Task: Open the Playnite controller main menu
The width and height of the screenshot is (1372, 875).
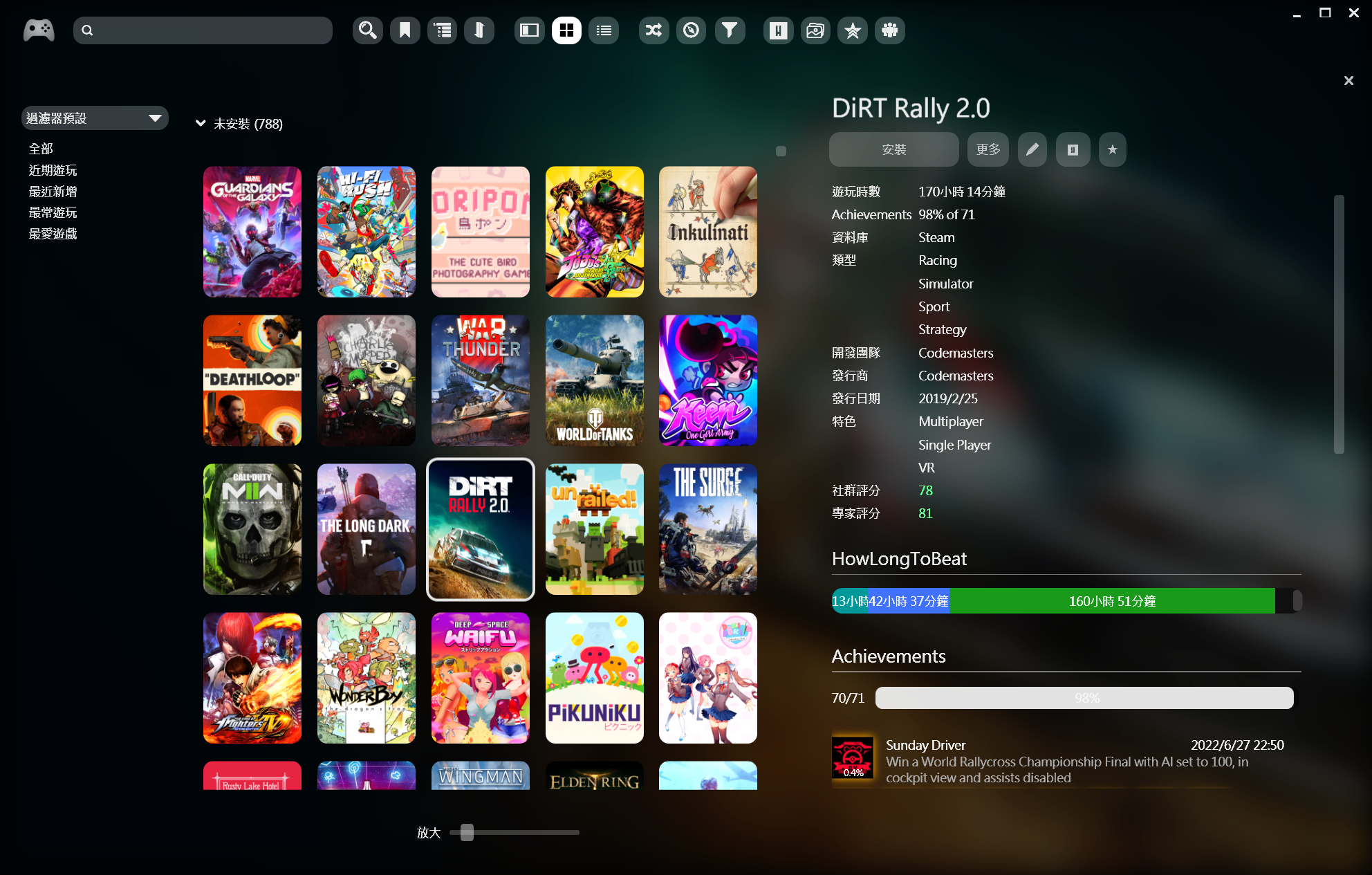Action: click(x=39, y=30)
